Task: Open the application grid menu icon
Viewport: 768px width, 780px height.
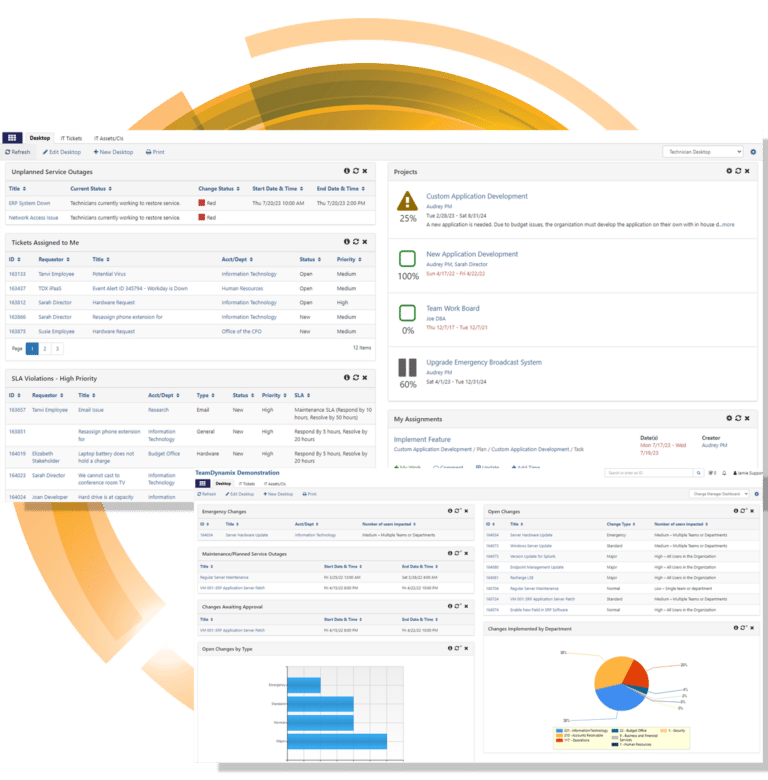Action: point(12,138)
